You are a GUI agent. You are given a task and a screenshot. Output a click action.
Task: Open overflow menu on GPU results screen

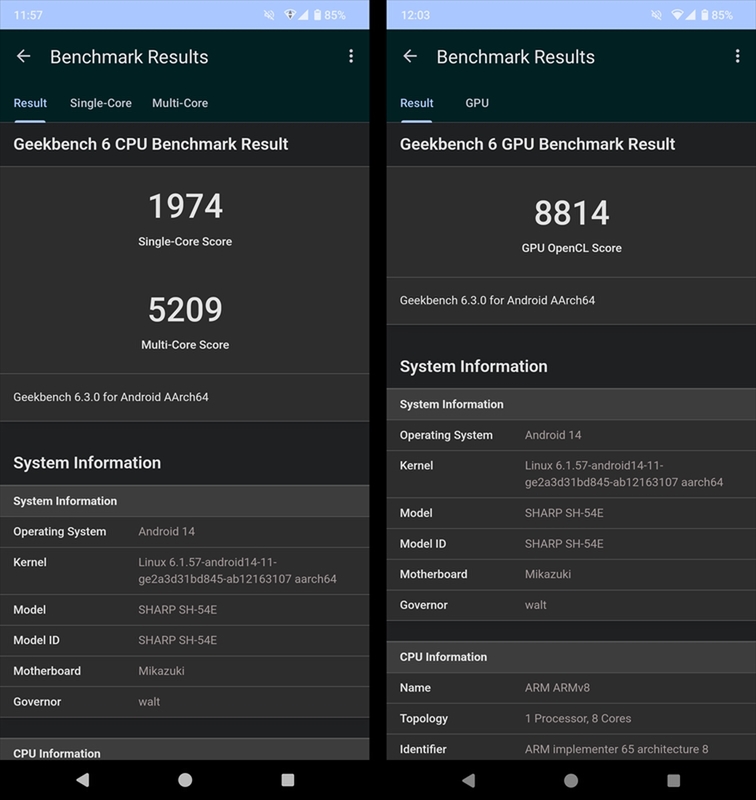[737, 56]
